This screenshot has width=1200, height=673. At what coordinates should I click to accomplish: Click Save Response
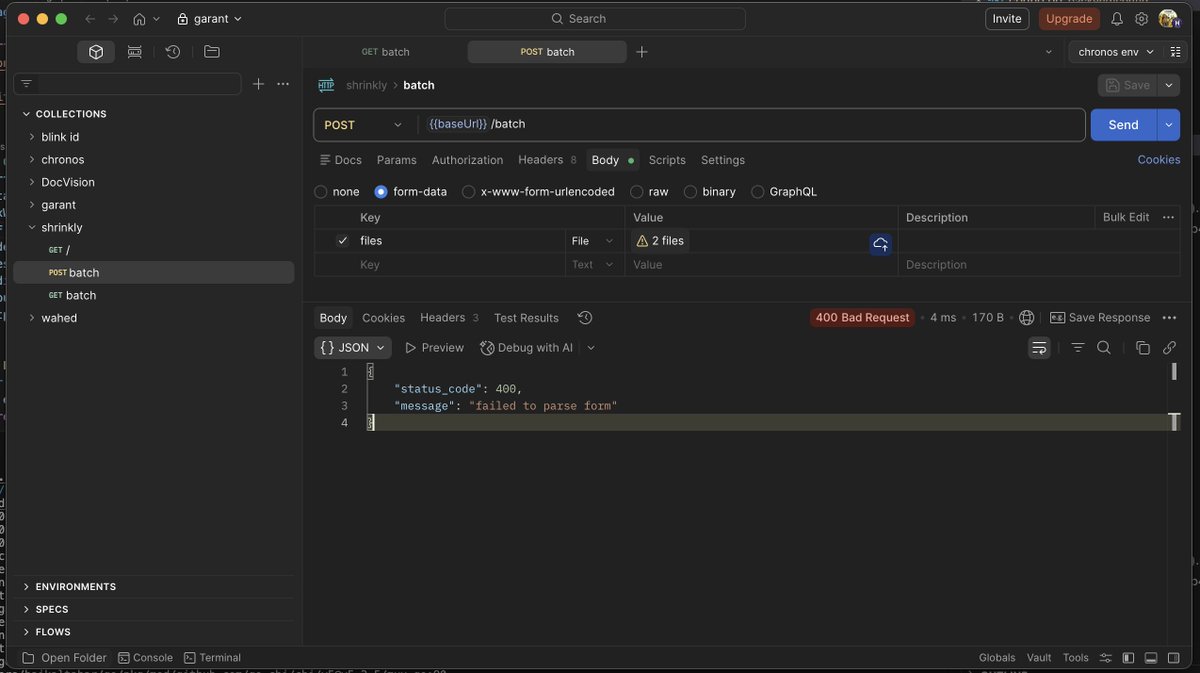(1100, 318)
